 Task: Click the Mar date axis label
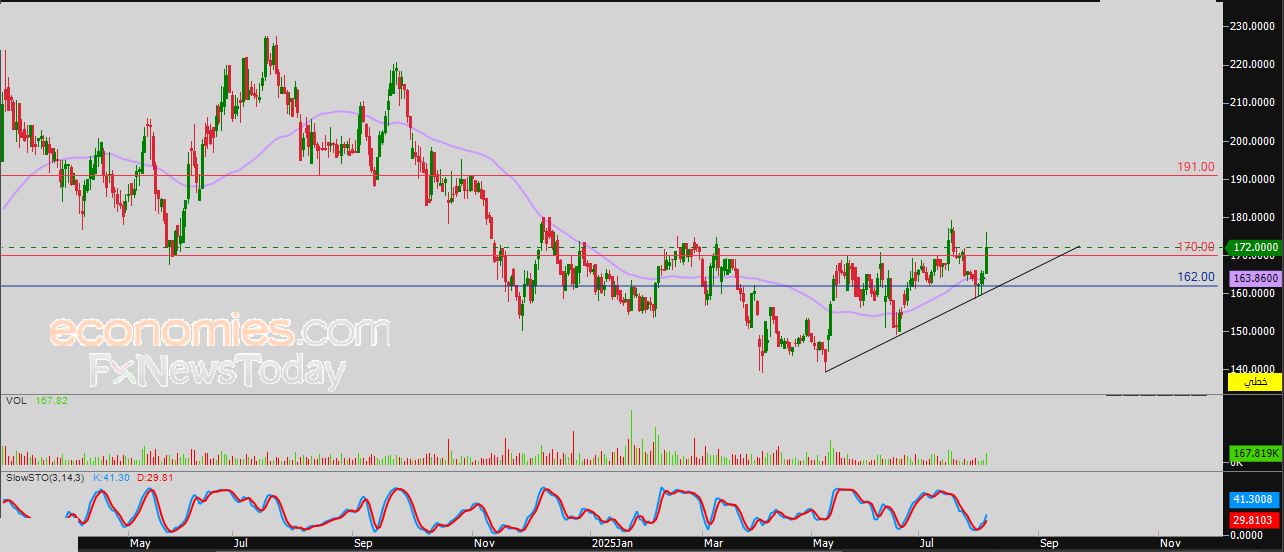pos(714,544)
